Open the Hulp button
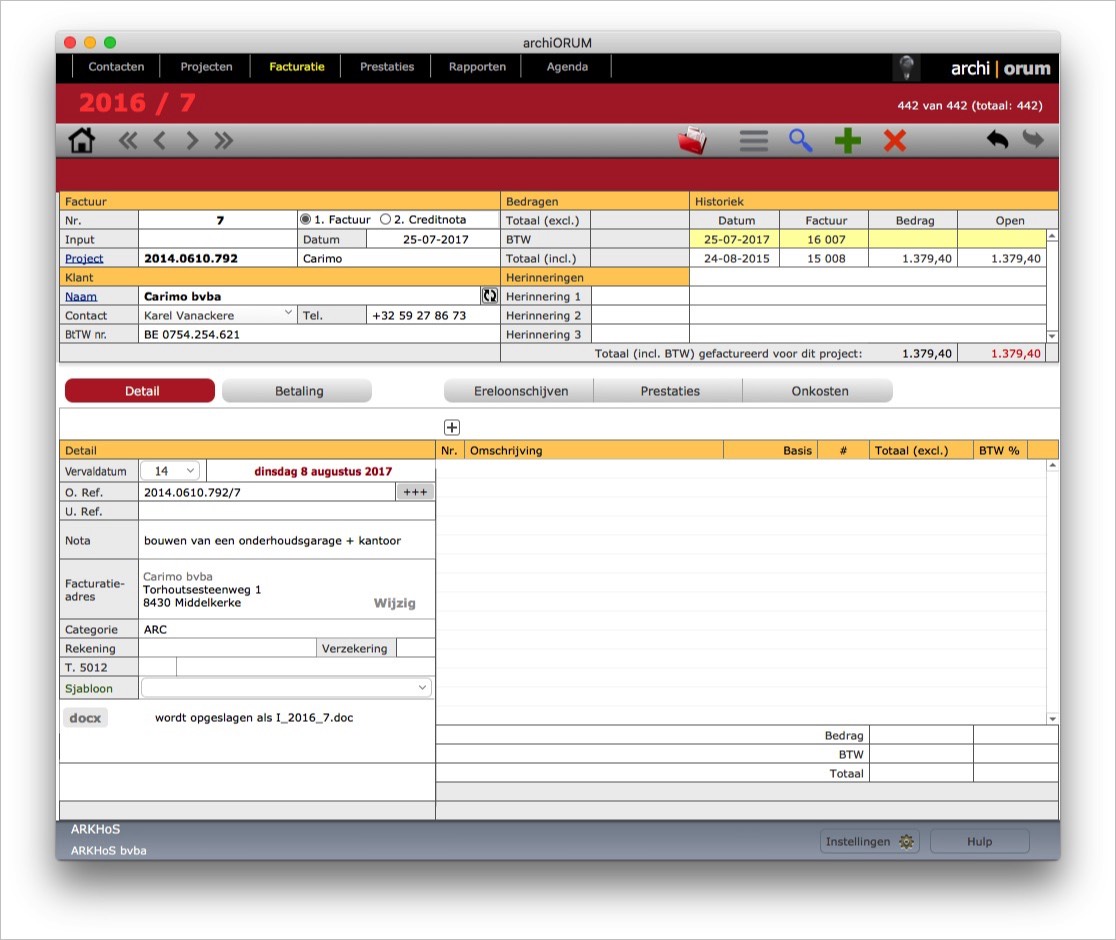 [979, 841]
